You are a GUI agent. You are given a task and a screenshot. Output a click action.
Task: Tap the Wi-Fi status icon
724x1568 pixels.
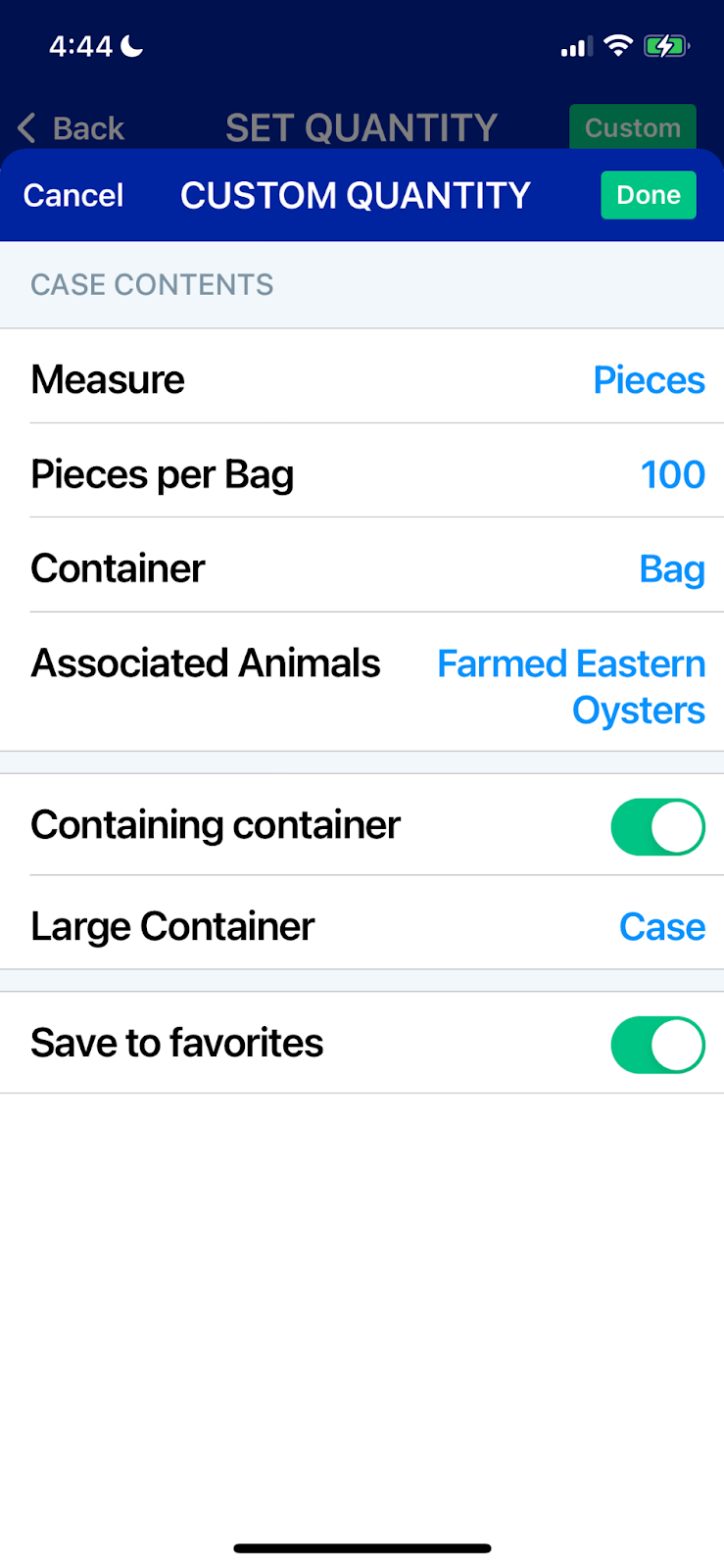(618, 45)
